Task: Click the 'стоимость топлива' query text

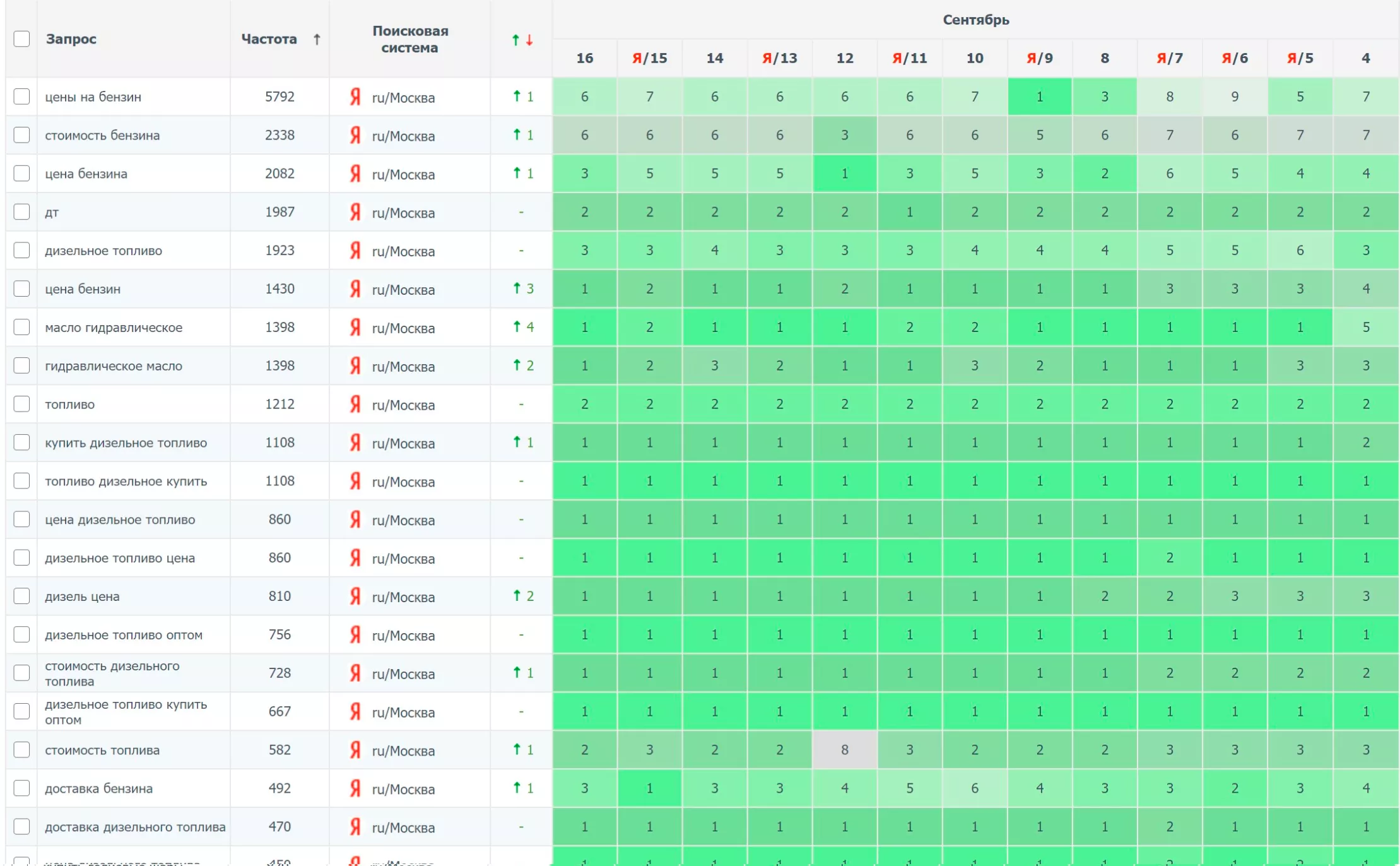Action: pos(102,750)
